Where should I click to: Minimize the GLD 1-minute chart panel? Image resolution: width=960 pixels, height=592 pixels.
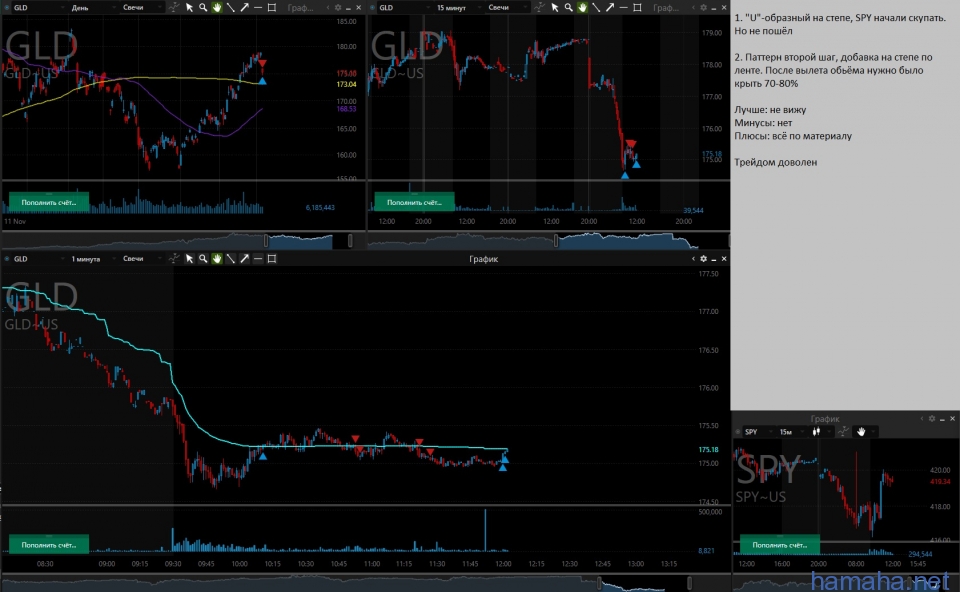(x=713, y=259)
